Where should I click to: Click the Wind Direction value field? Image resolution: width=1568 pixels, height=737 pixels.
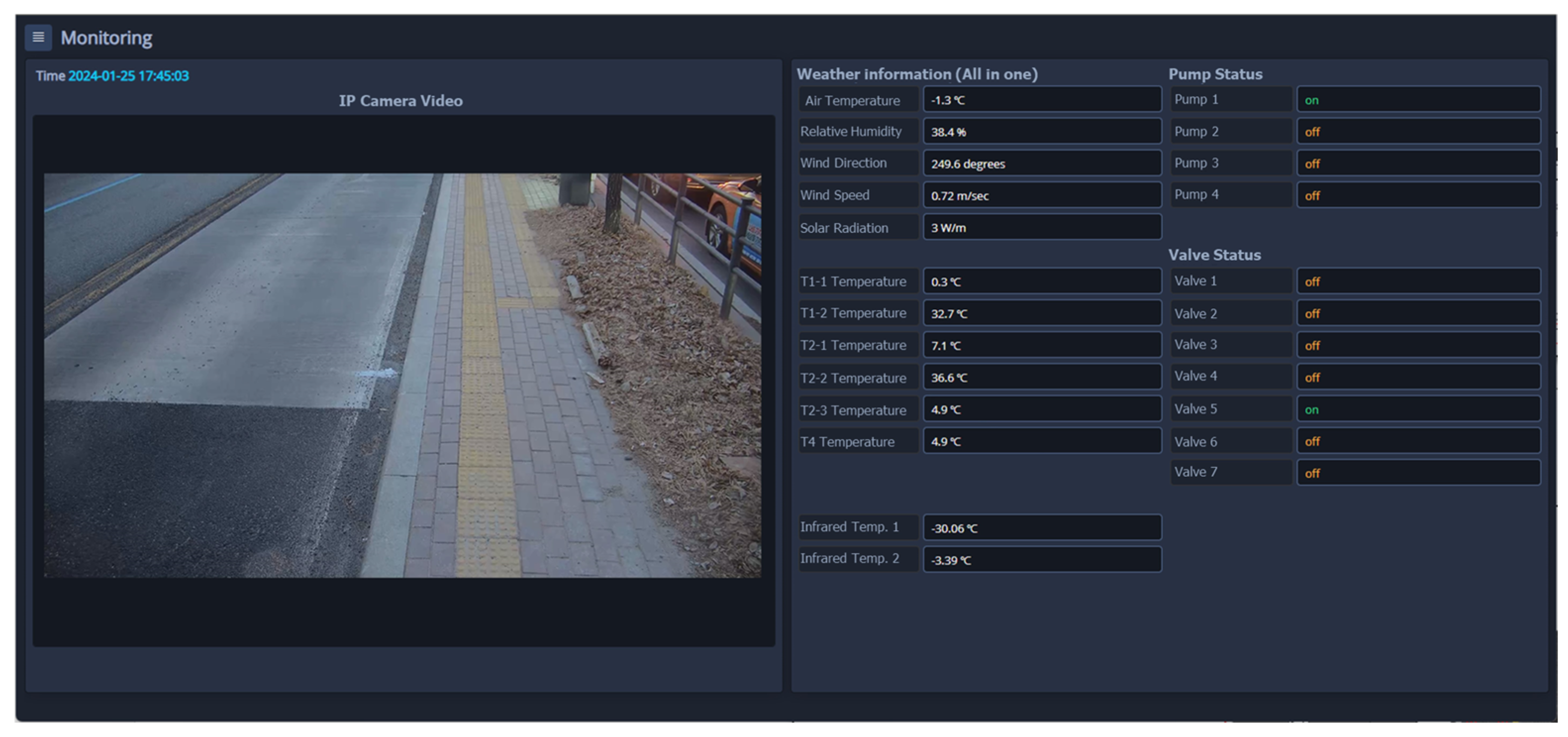[x=1042, y=163]
